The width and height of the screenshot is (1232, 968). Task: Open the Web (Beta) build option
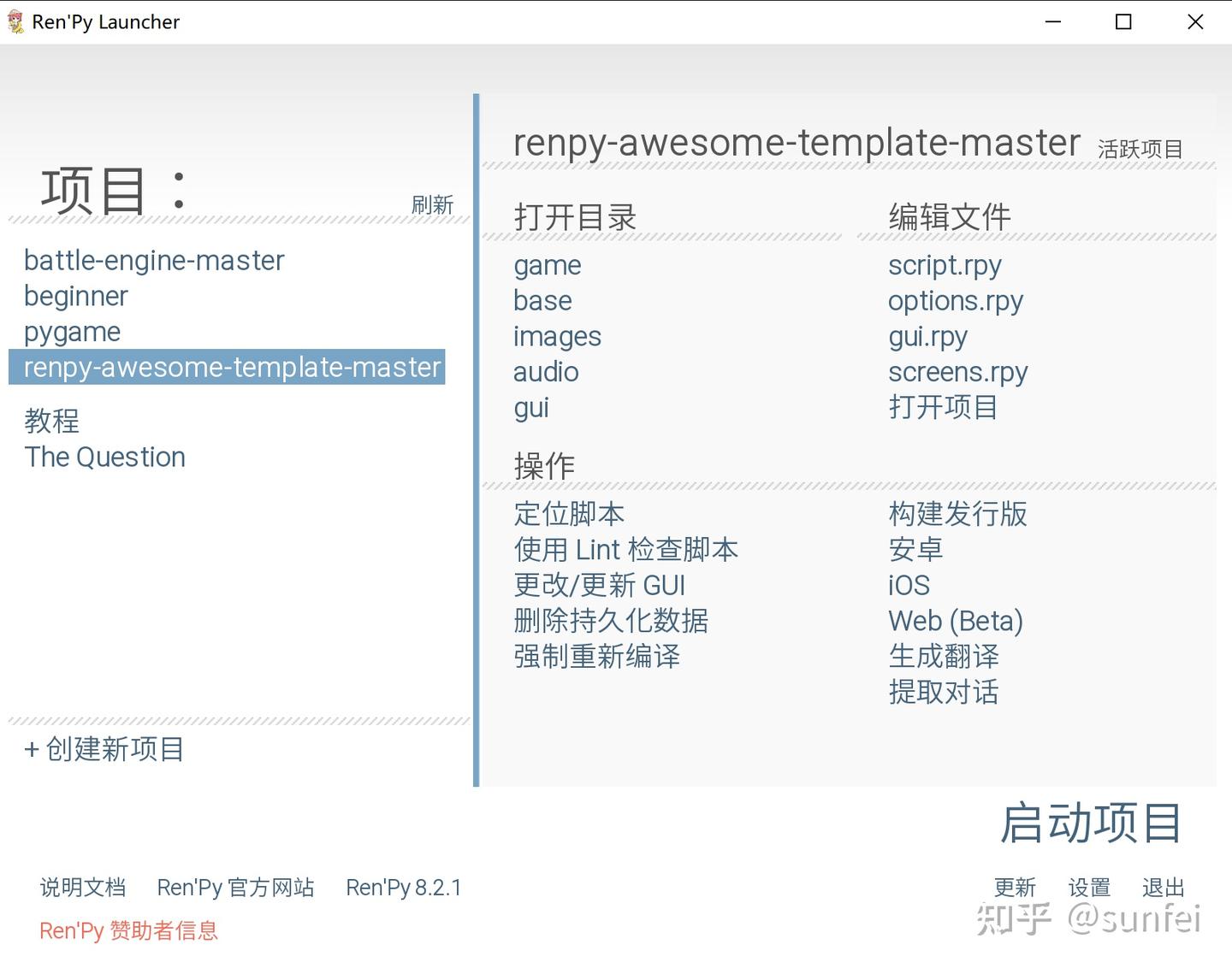[x=956, y=621]
